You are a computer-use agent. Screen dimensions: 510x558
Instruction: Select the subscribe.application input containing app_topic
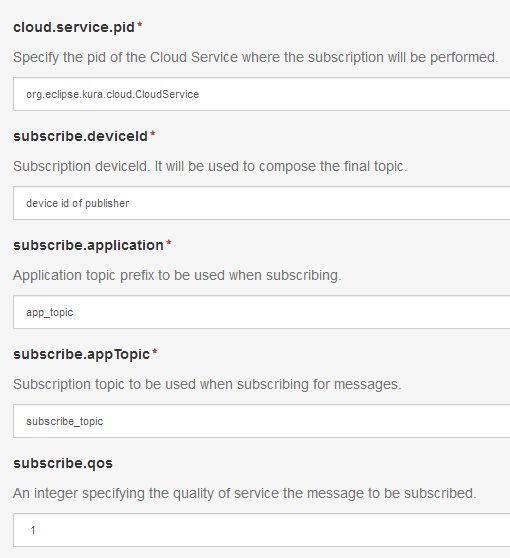click(262, 312)
